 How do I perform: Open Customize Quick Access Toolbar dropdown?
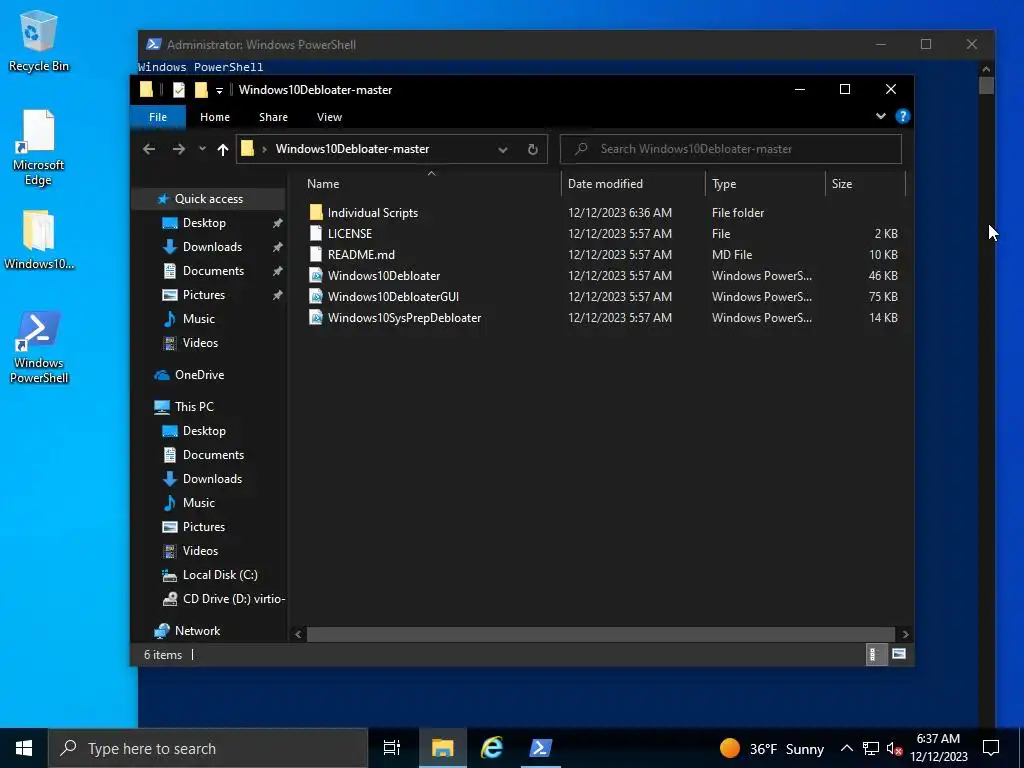click(x=219, y=90)
